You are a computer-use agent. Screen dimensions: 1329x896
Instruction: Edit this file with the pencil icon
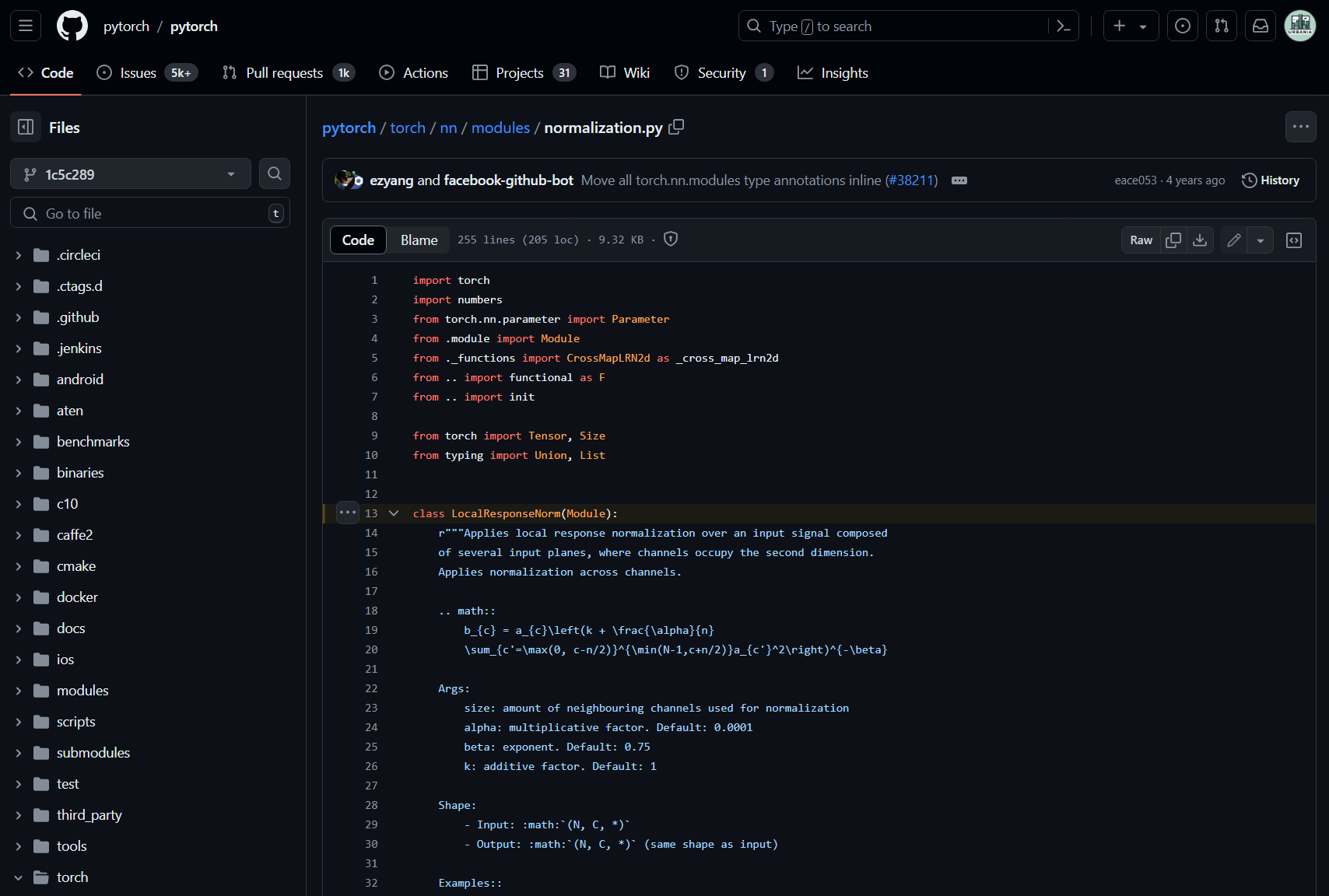click(x=1234, y=240)
